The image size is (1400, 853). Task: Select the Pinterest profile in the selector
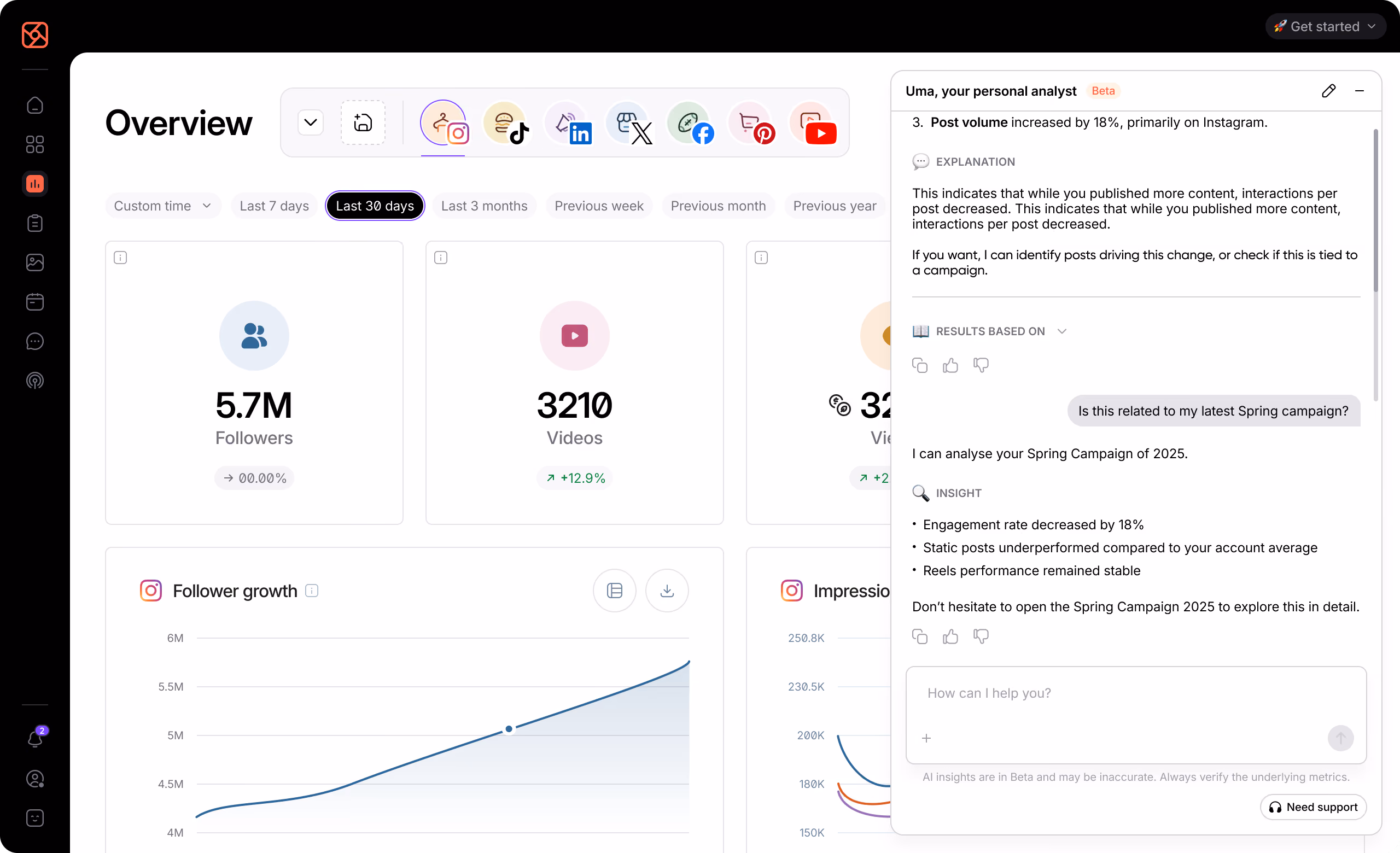752,122
